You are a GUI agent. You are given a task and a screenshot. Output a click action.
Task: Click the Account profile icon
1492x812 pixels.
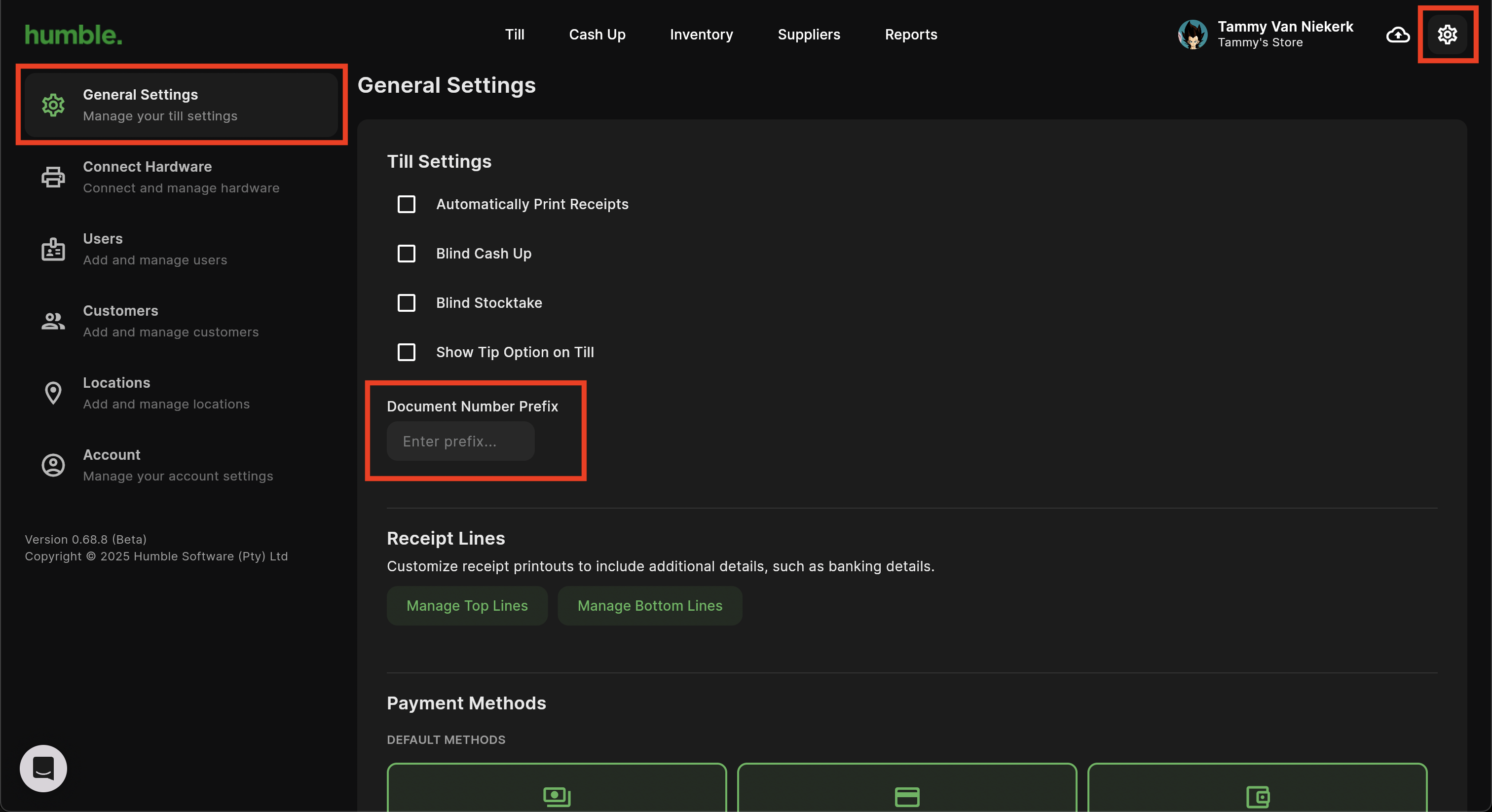53,465
